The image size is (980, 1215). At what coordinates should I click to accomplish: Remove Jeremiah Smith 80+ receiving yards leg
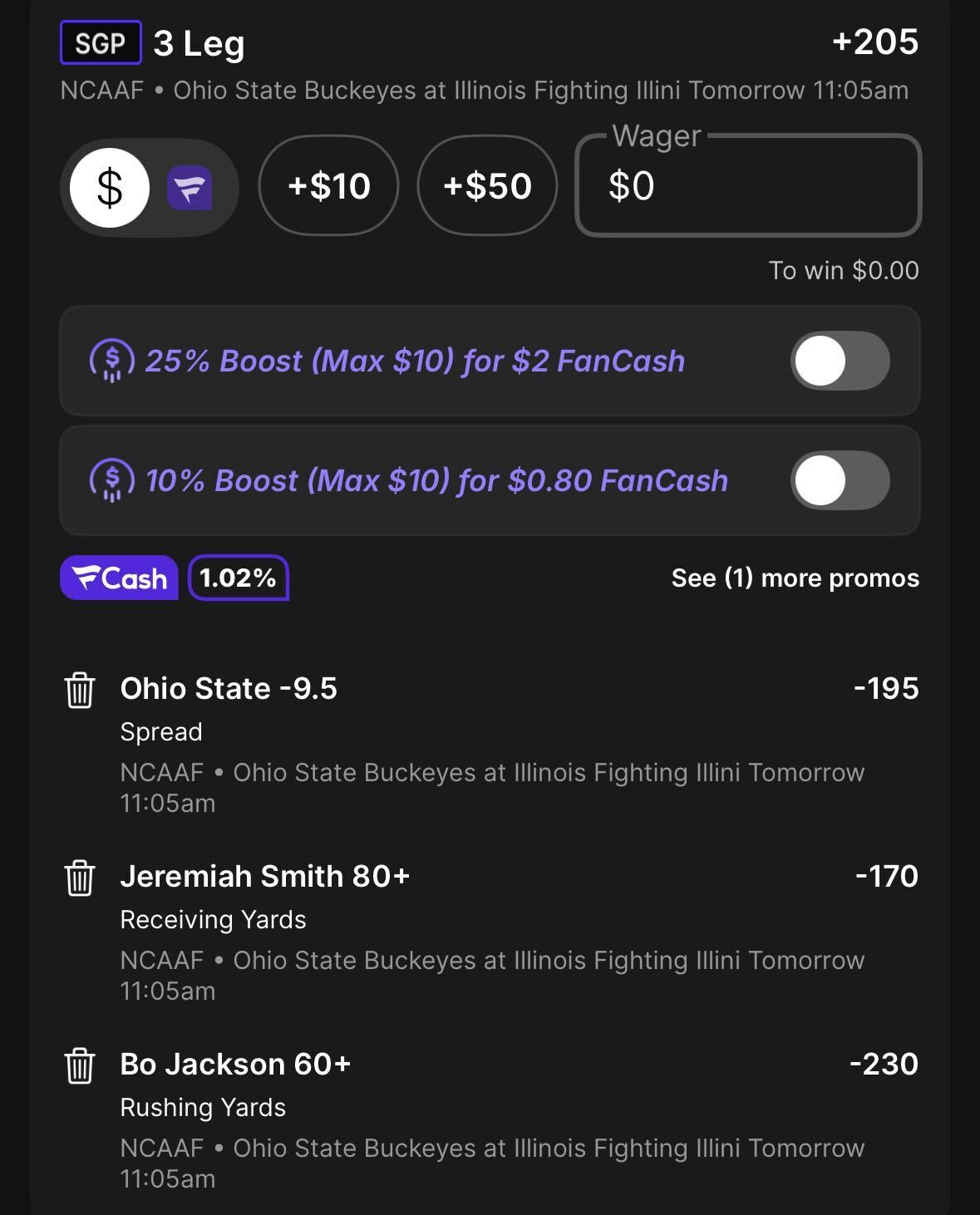(x=80, y=878)
